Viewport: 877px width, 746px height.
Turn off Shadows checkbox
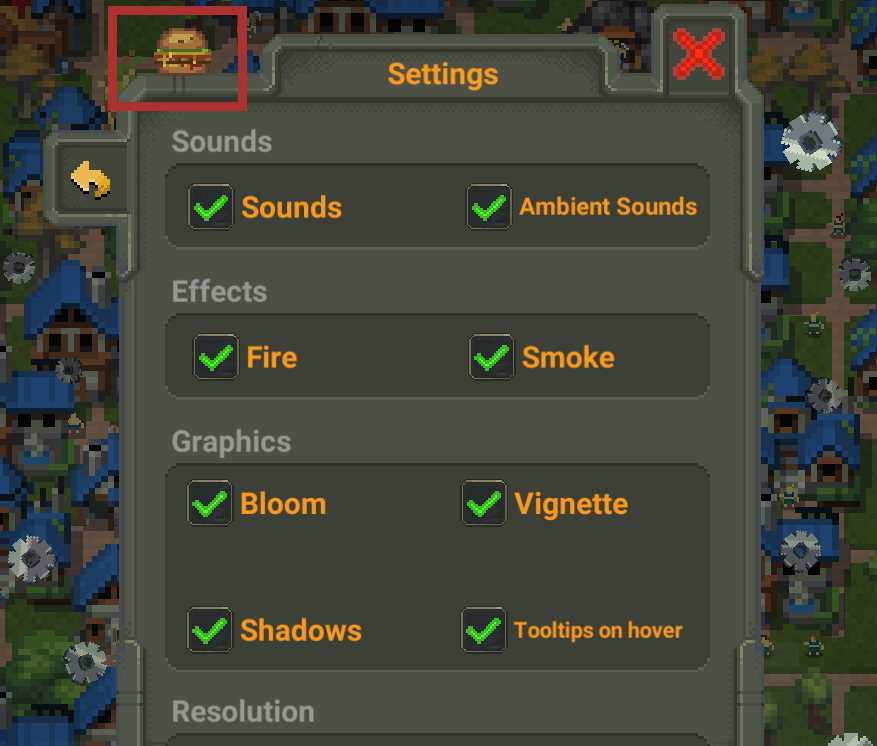click(x=209, y=630)
